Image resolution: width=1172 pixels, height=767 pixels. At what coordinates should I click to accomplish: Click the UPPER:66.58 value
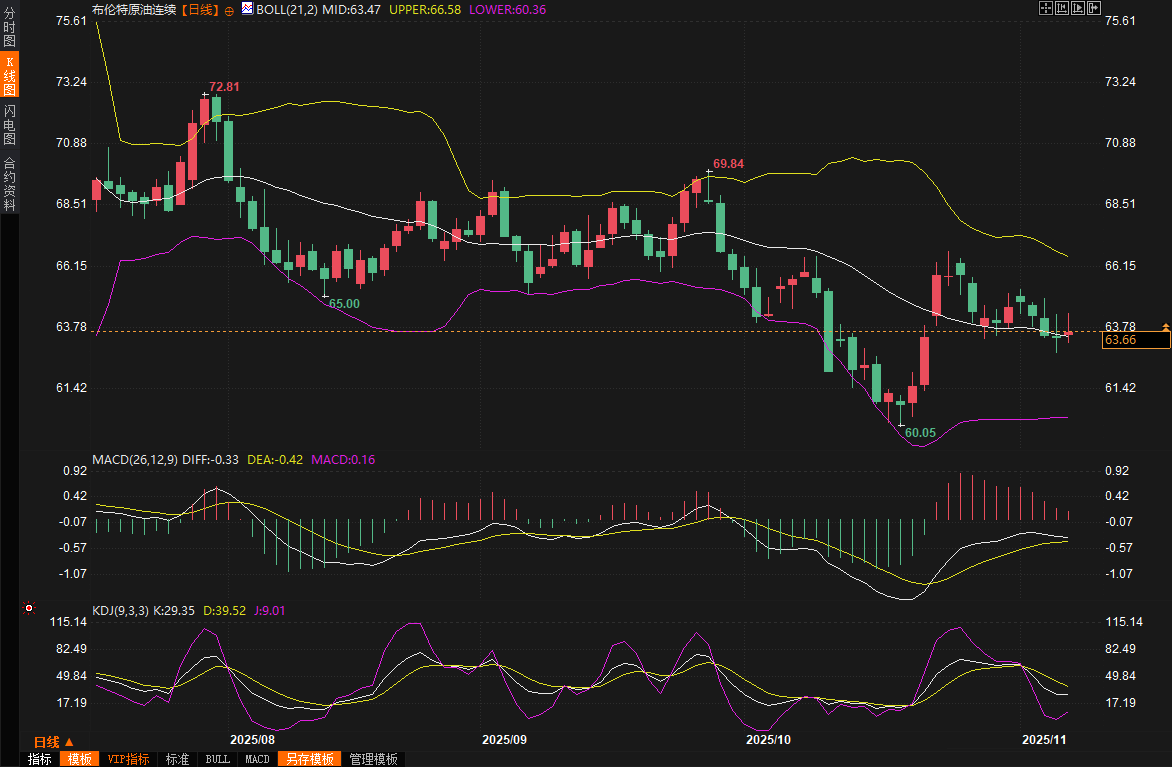pos(425,9)
